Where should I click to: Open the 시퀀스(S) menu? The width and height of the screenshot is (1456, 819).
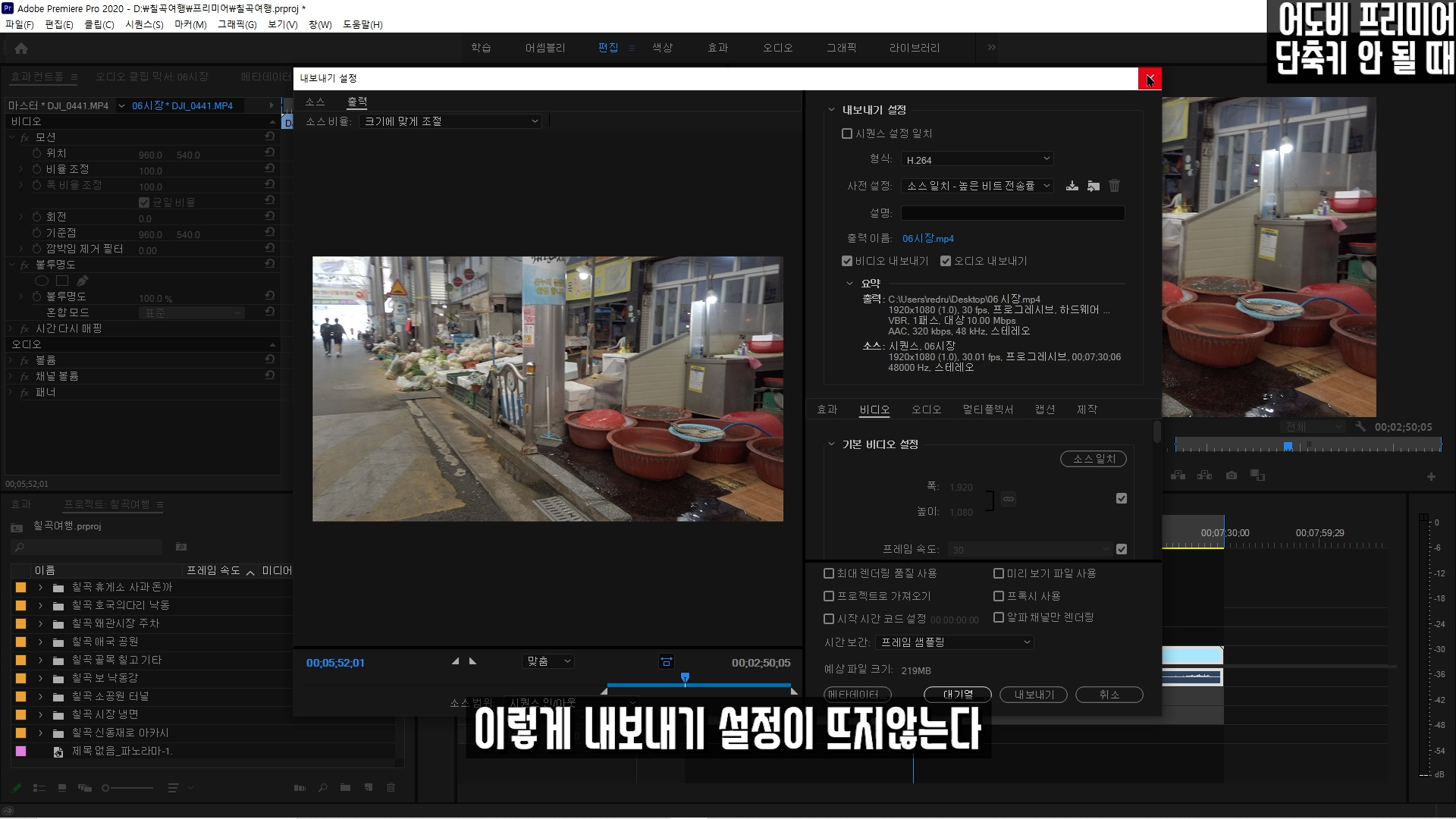tap(144, 24)
